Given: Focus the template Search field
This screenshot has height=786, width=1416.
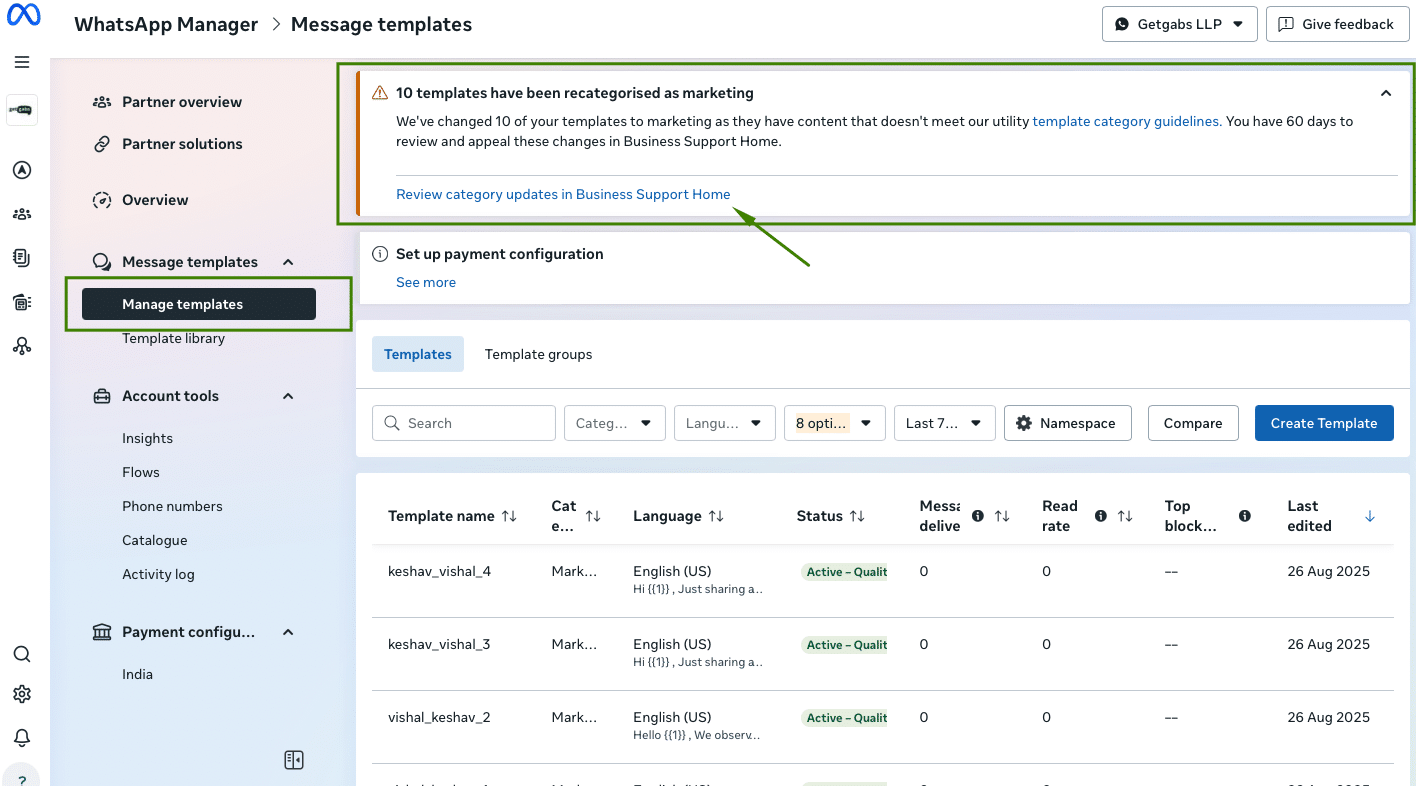Looking at the screenshot, I should [464, 423].
